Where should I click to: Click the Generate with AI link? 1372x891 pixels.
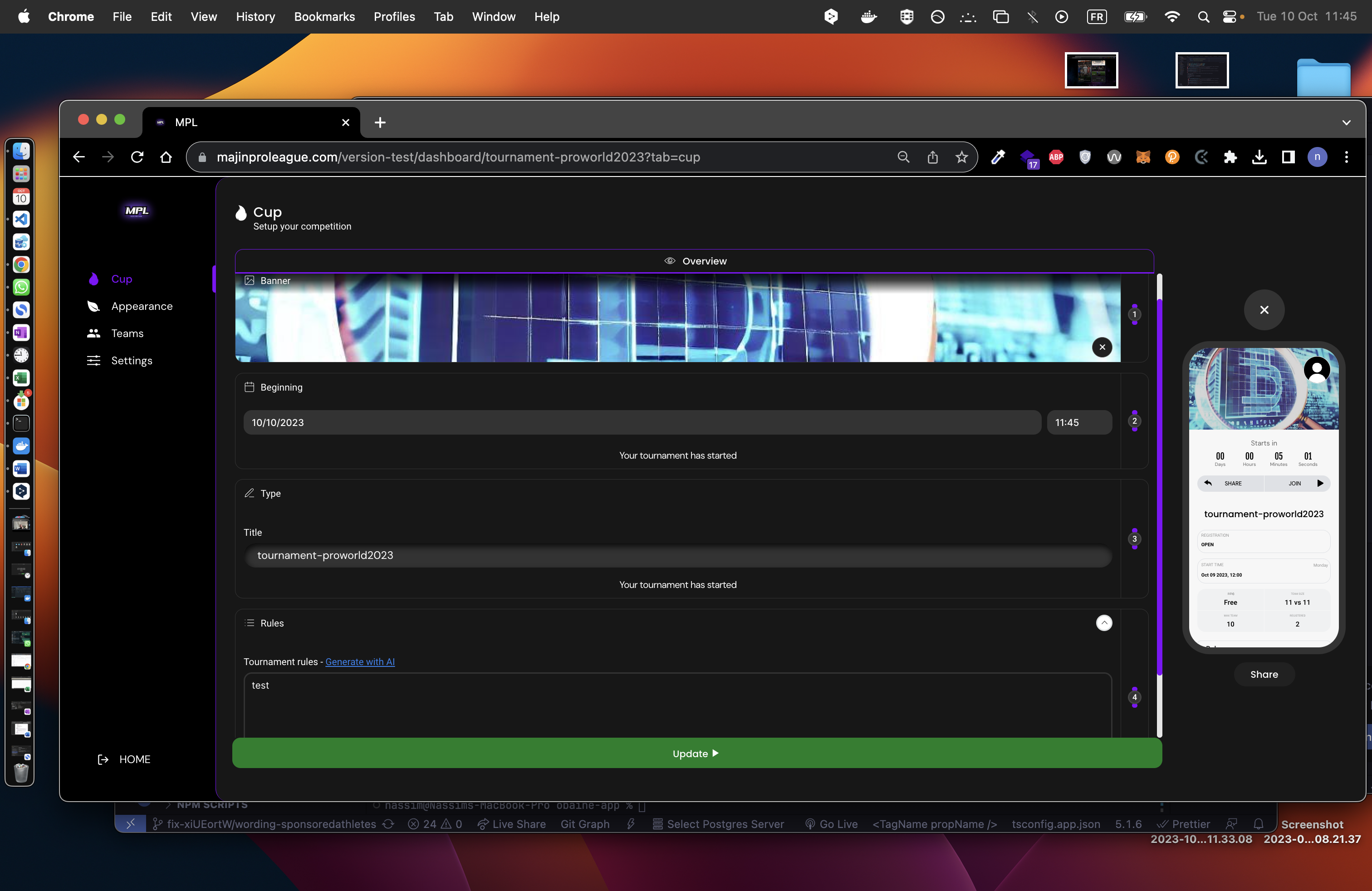click(360, 661)
